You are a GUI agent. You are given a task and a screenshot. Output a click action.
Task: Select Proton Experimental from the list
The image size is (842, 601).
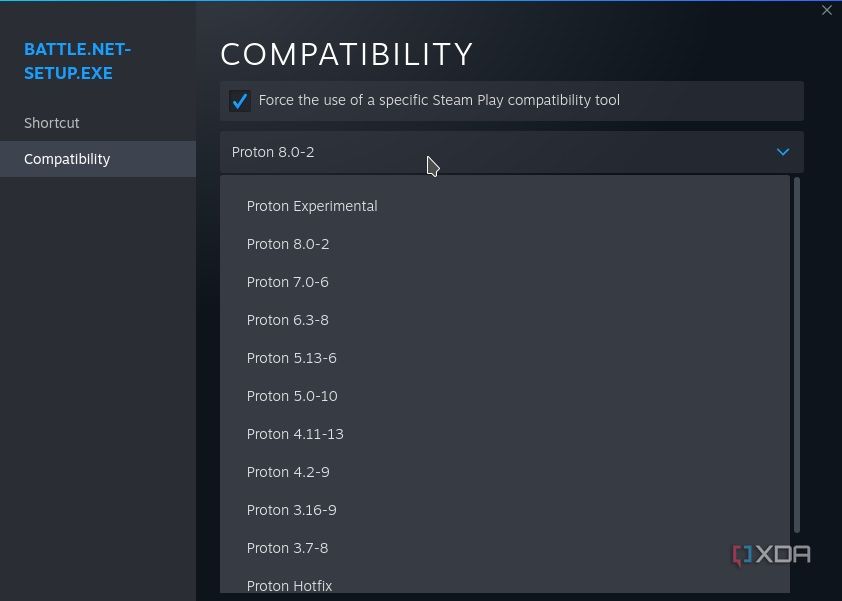(x=312, y=206)
